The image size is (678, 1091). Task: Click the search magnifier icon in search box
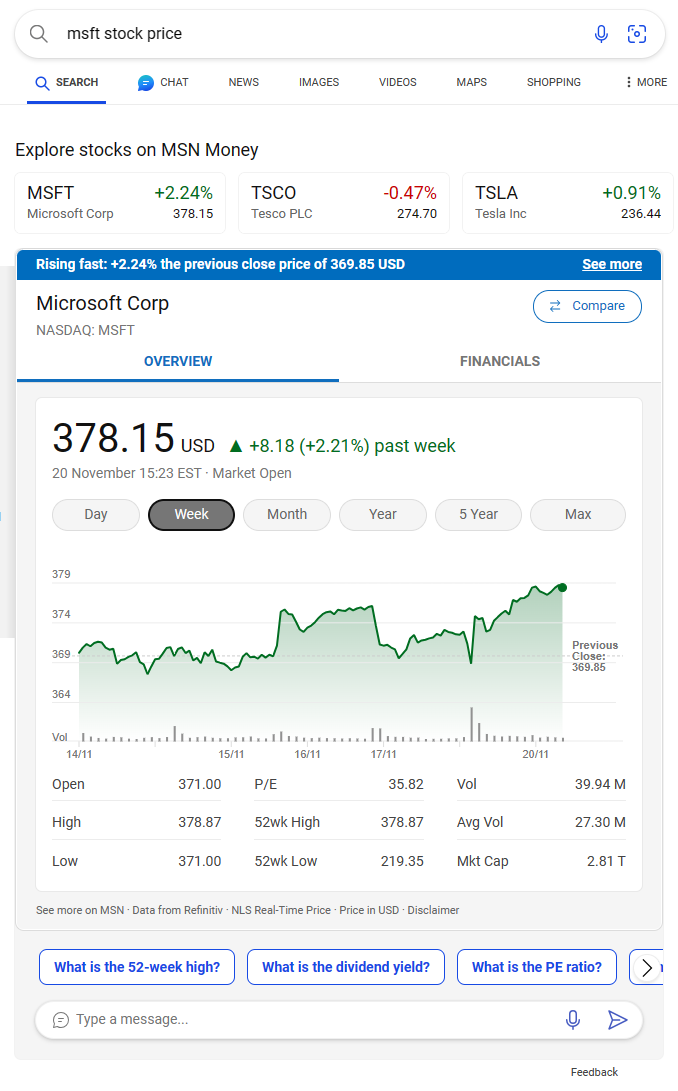tap(39, 33)
